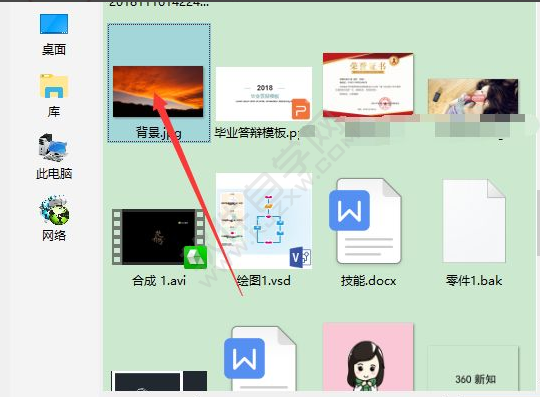Select the cartoon girl pink image
This screenshot has height=397, width=540.
(x=368, y=357)
